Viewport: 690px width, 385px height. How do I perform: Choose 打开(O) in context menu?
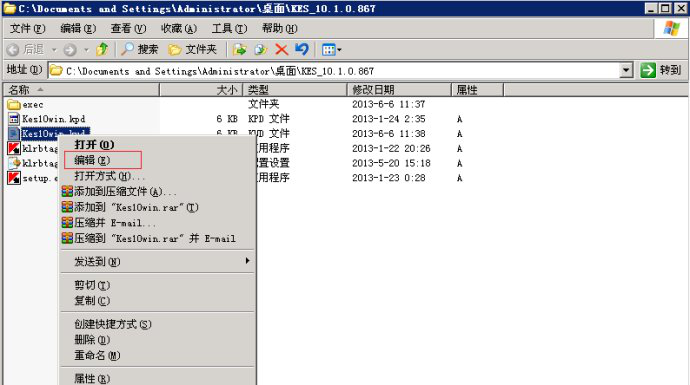tap(157, 145)
